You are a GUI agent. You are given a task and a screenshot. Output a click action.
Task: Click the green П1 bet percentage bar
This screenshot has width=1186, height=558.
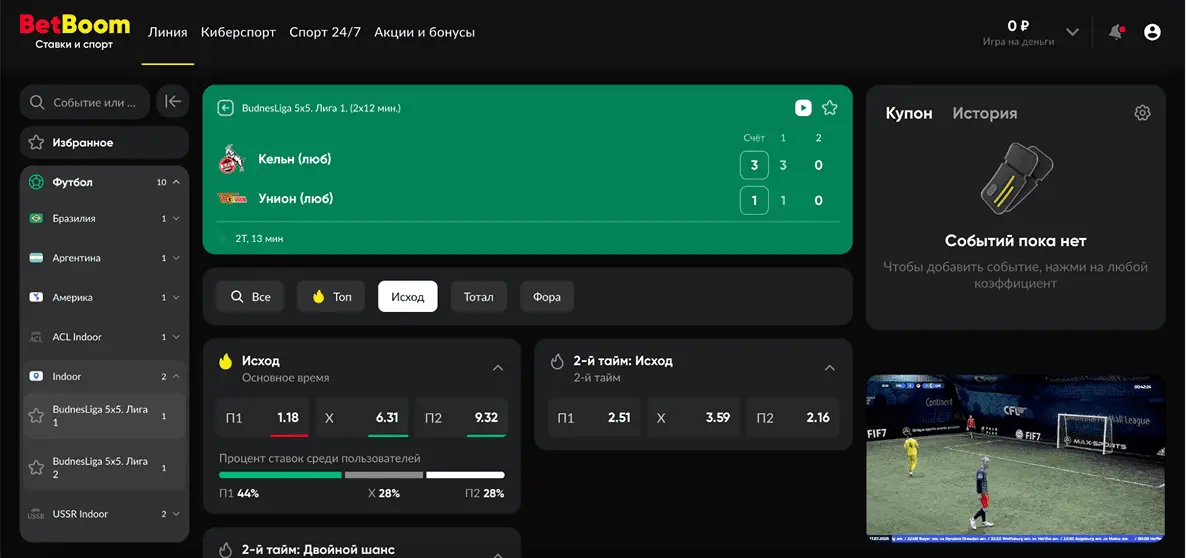click(281, 475)
